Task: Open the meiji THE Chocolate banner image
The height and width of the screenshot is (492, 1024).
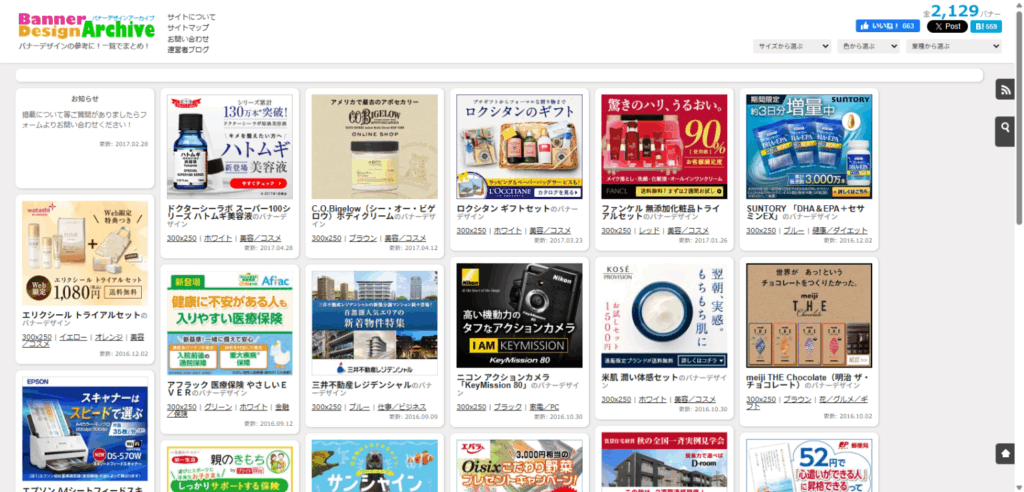Action: (x=808, y=316)
